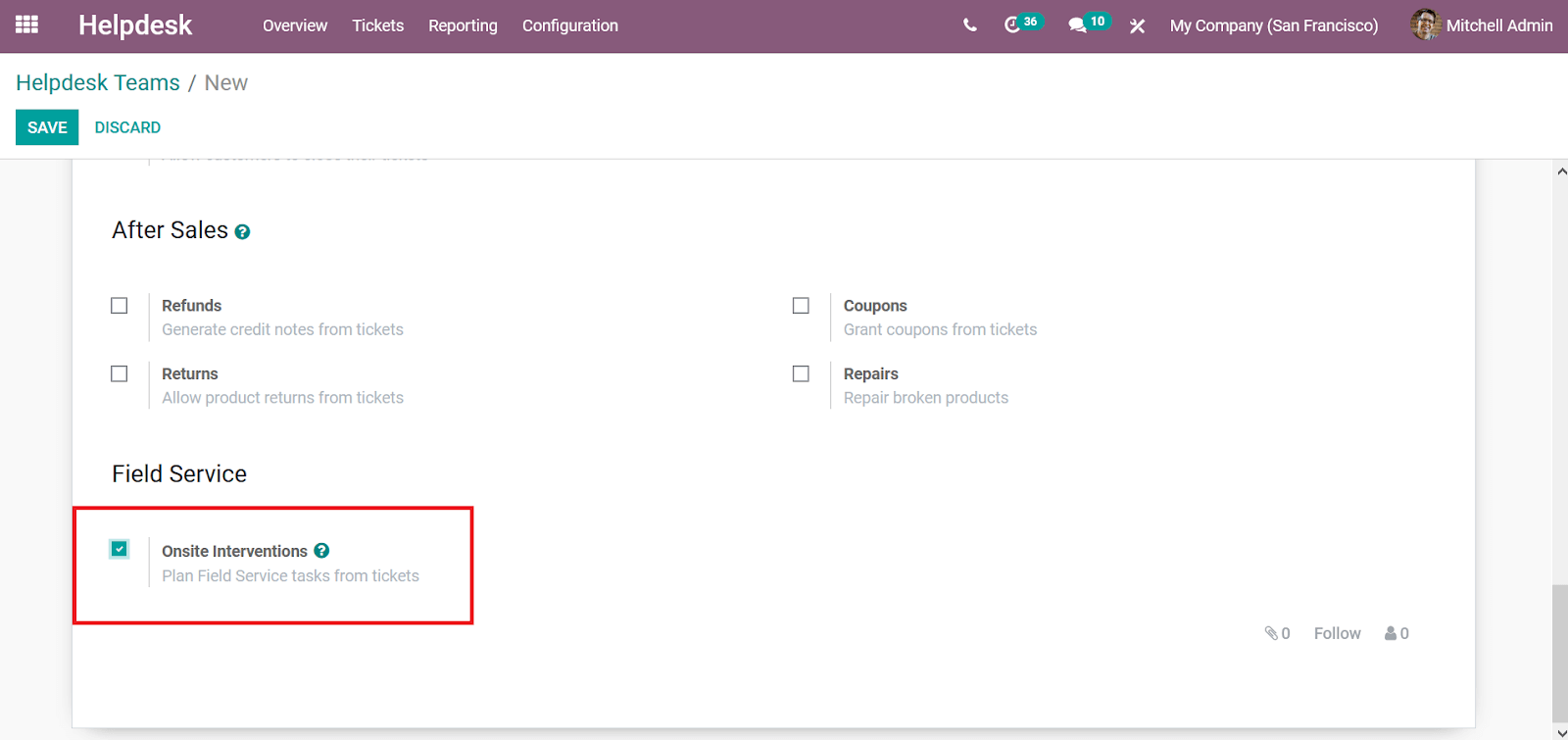This screenshot has width=1568, height=740.
Task: Click the SAVE button
Action: pos(47,127)
